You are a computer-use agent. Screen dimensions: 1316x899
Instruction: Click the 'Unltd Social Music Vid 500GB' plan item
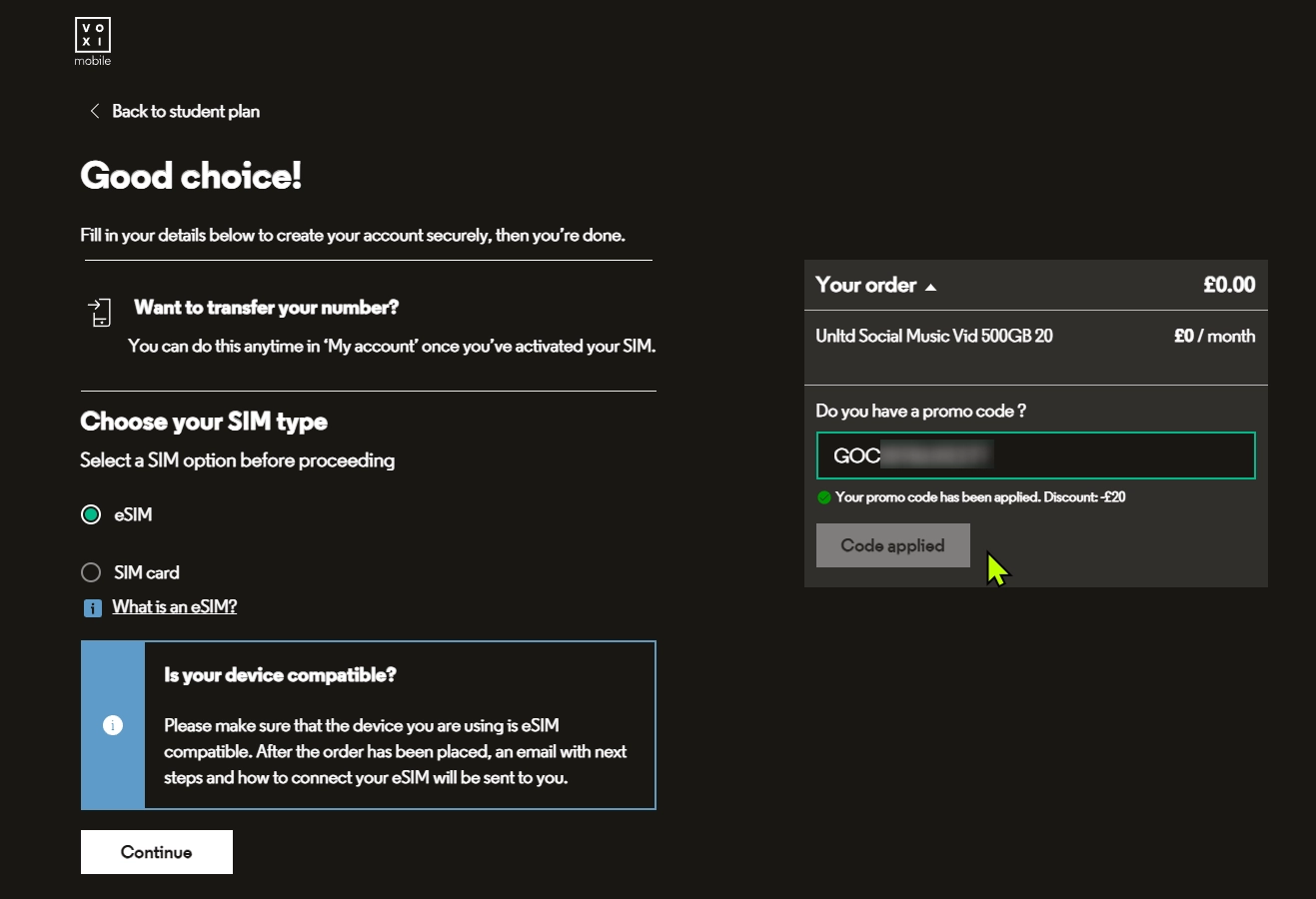point(934,336)
